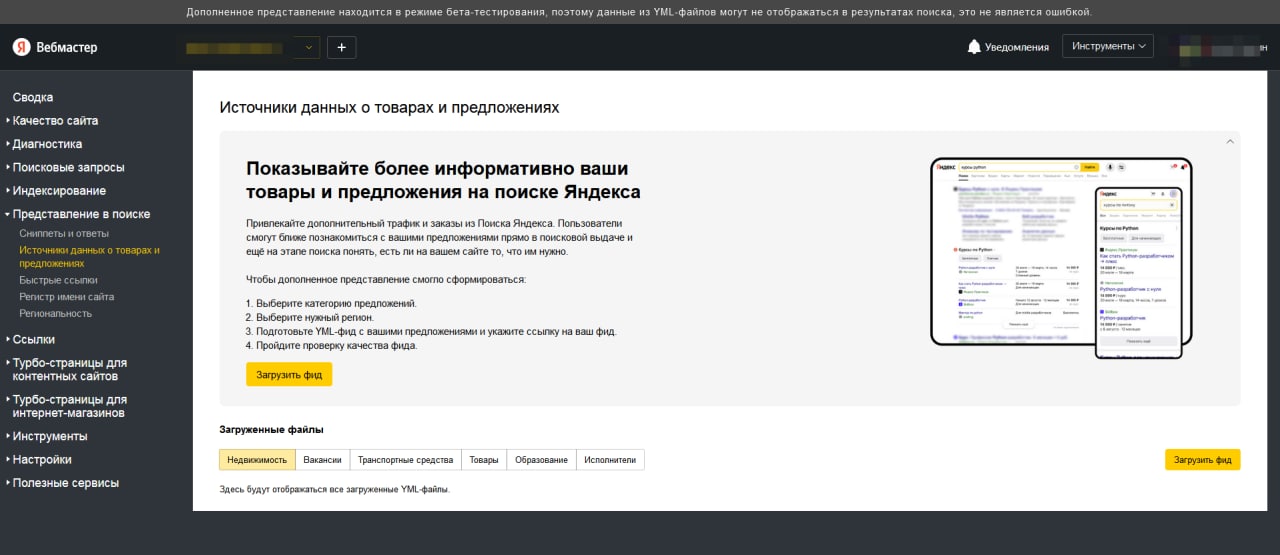Expand Турбо-страницы для интернет-магазинов
The image size is (1280, 555).
pos(69,406)
